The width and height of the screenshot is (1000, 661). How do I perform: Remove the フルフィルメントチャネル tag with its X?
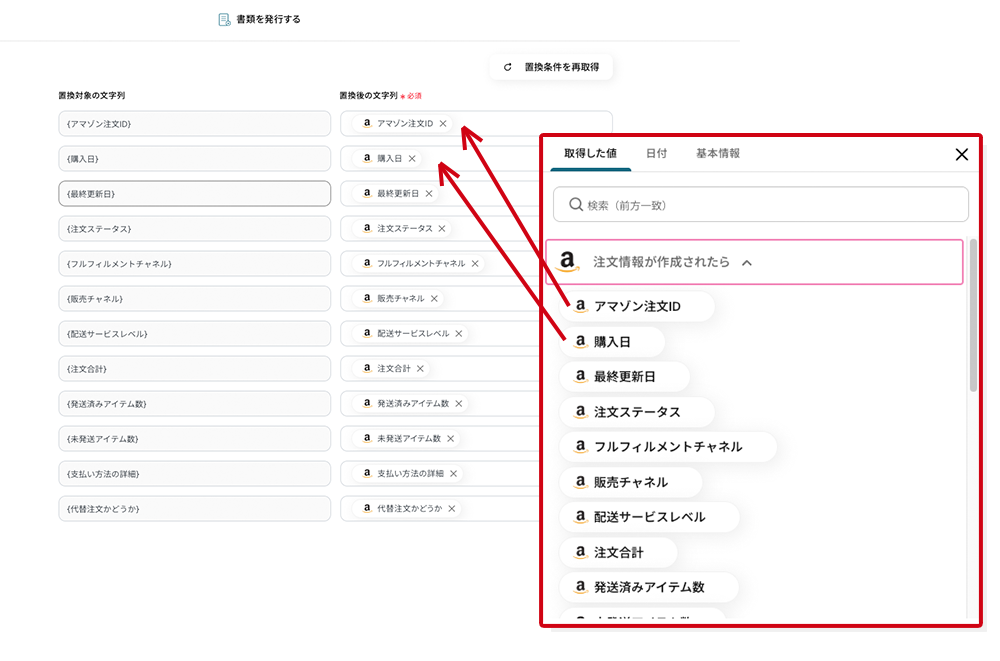pyautogui.click(x=474, y=264)
